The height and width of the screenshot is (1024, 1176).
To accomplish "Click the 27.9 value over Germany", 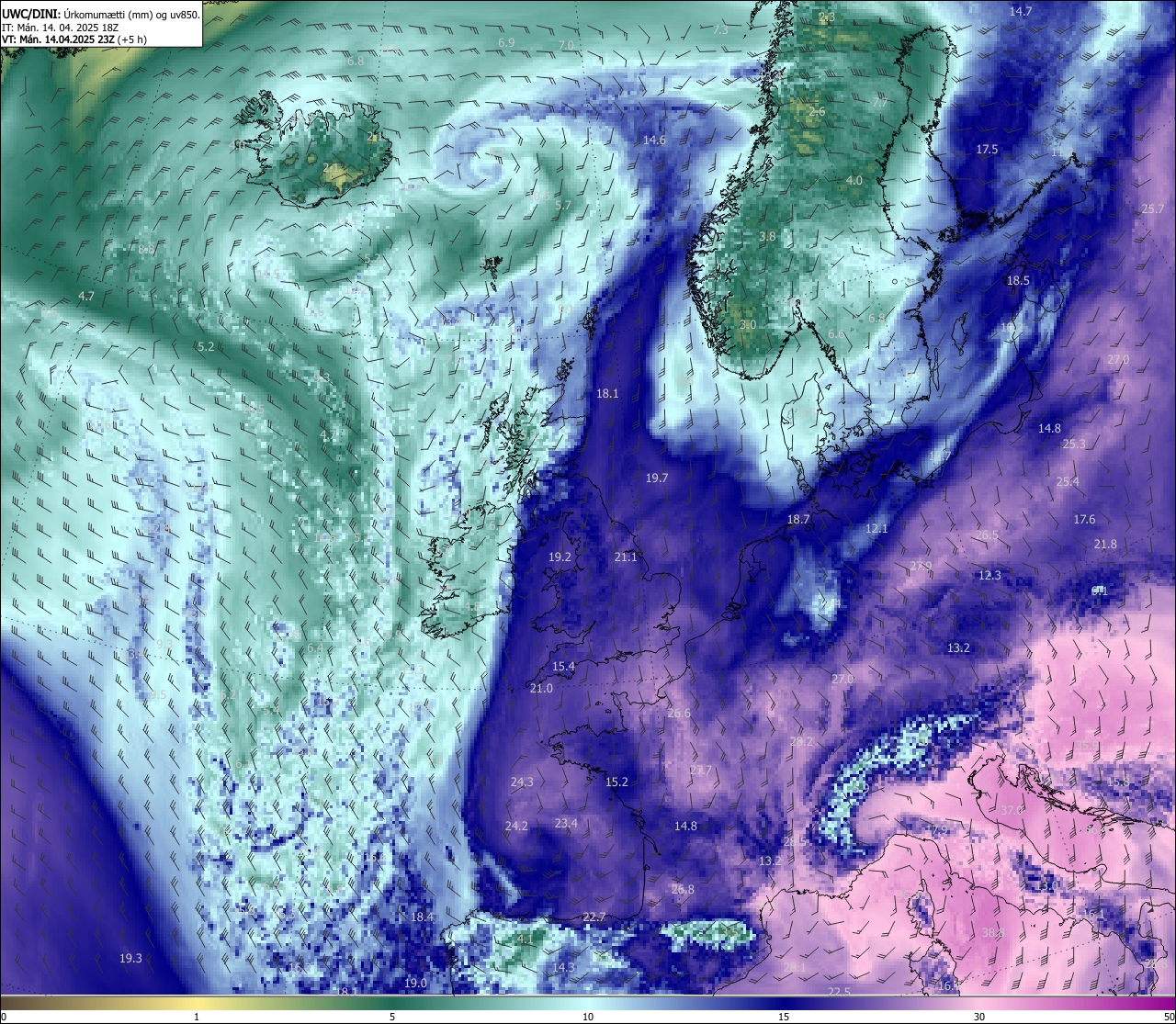I will tap(921, 567).
